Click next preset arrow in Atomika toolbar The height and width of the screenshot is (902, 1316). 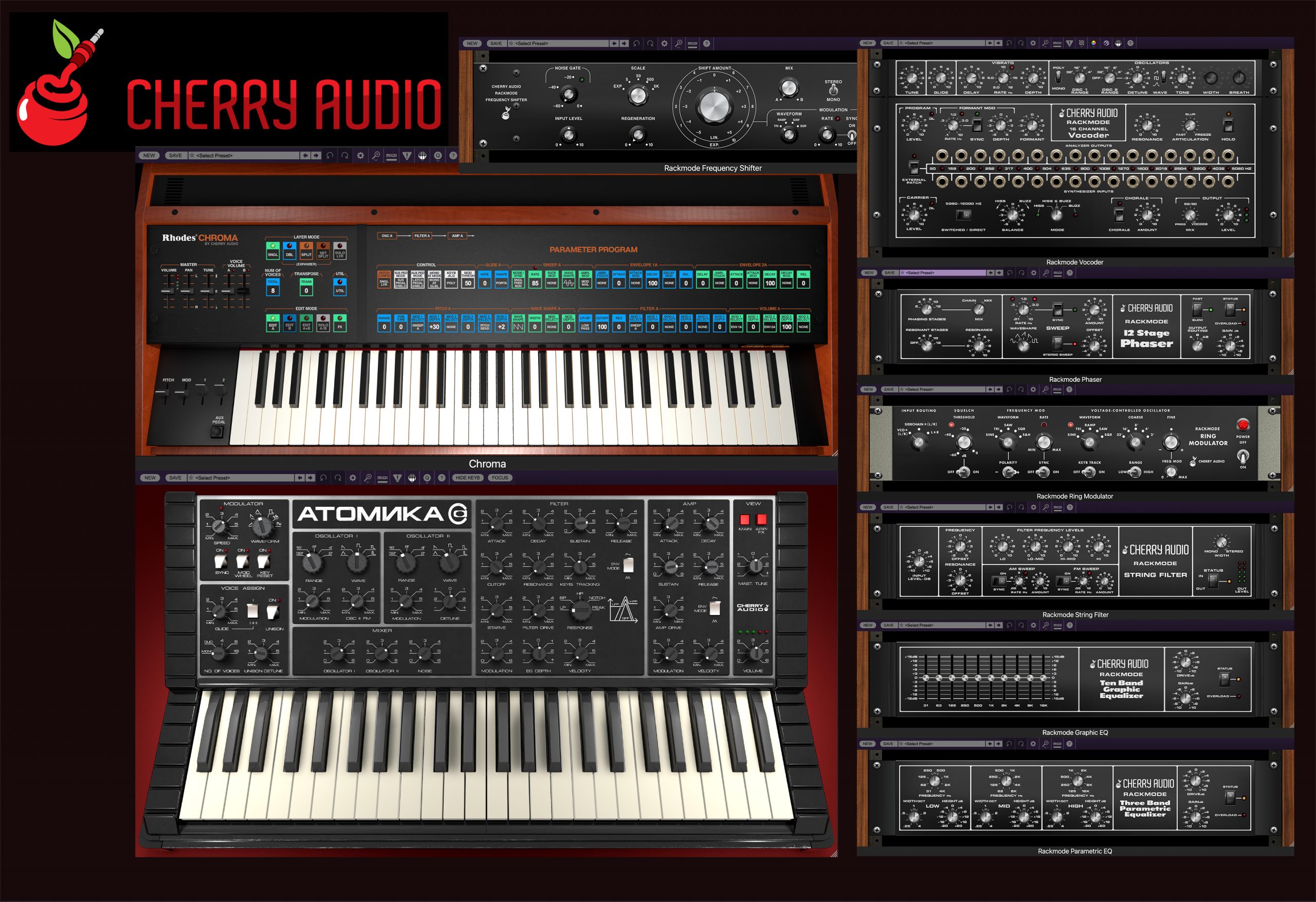tap(310, 478)
